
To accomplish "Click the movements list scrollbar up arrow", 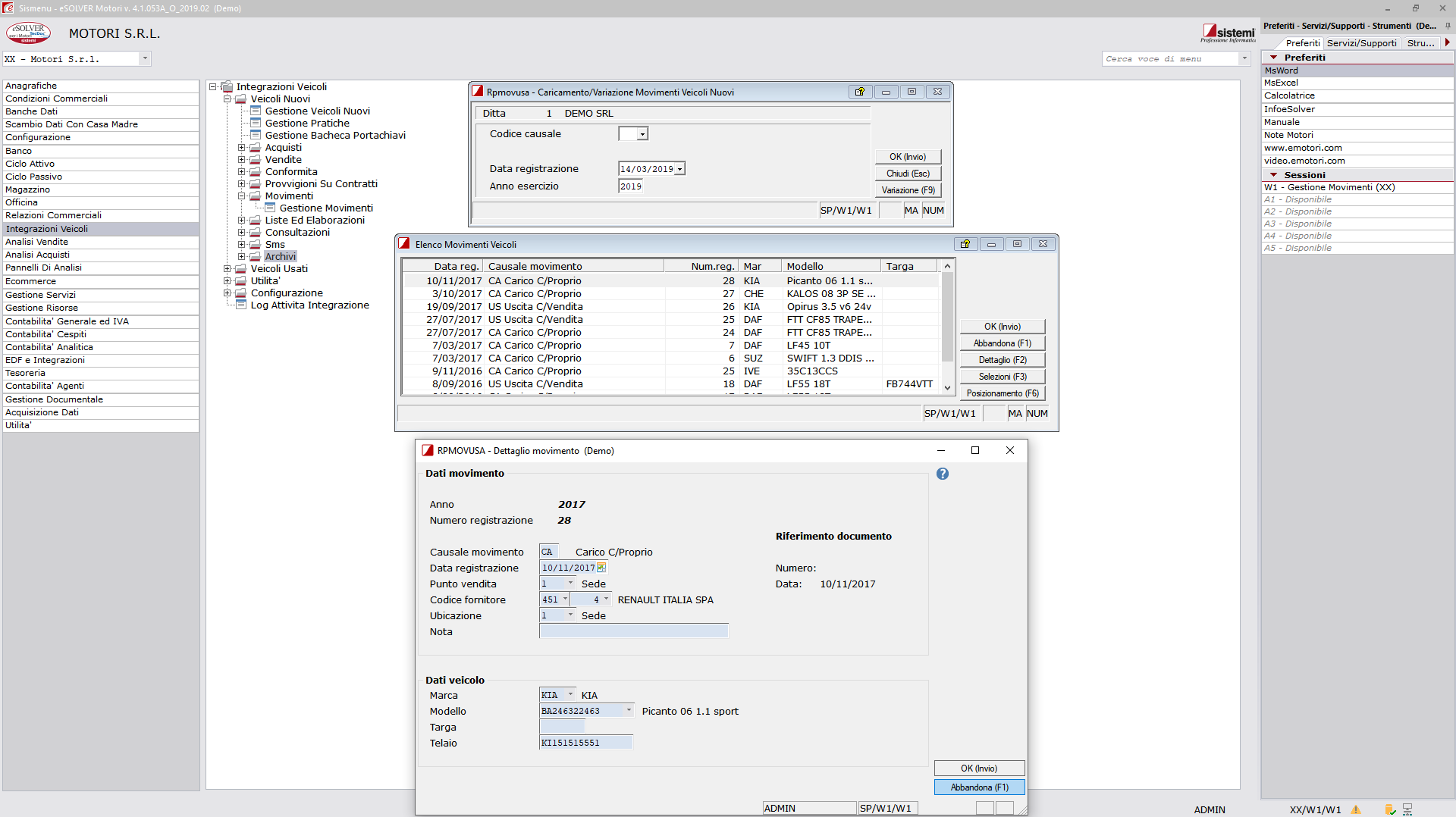I will coord(947,266).
